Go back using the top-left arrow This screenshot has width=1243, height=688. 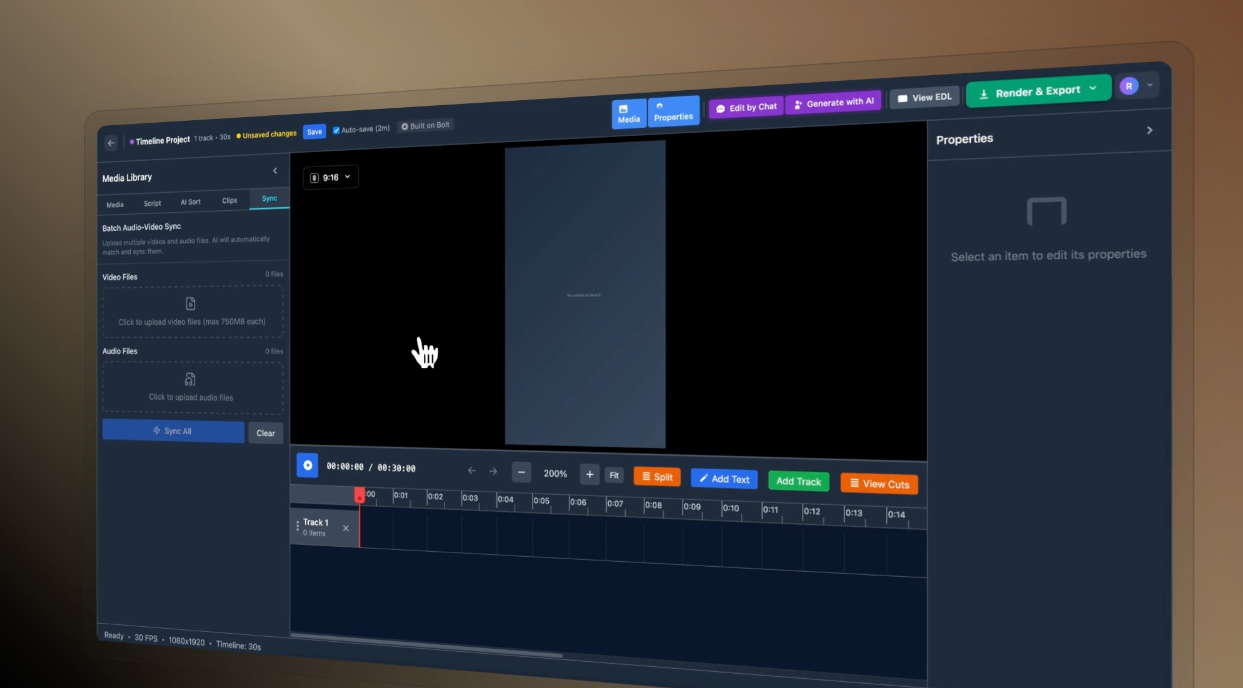(110, 143)
